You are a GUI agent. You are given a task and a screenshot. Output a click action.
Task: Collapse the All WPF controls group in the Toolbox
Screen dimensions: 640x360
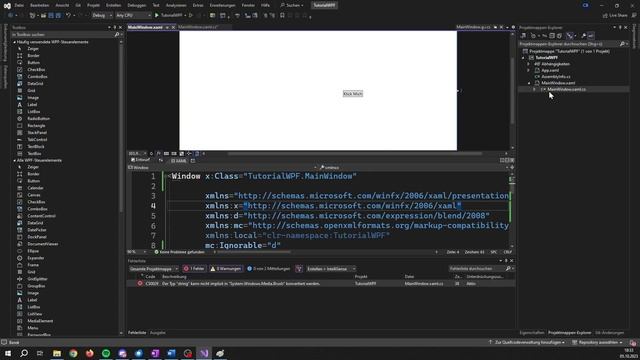pos(15,160)
